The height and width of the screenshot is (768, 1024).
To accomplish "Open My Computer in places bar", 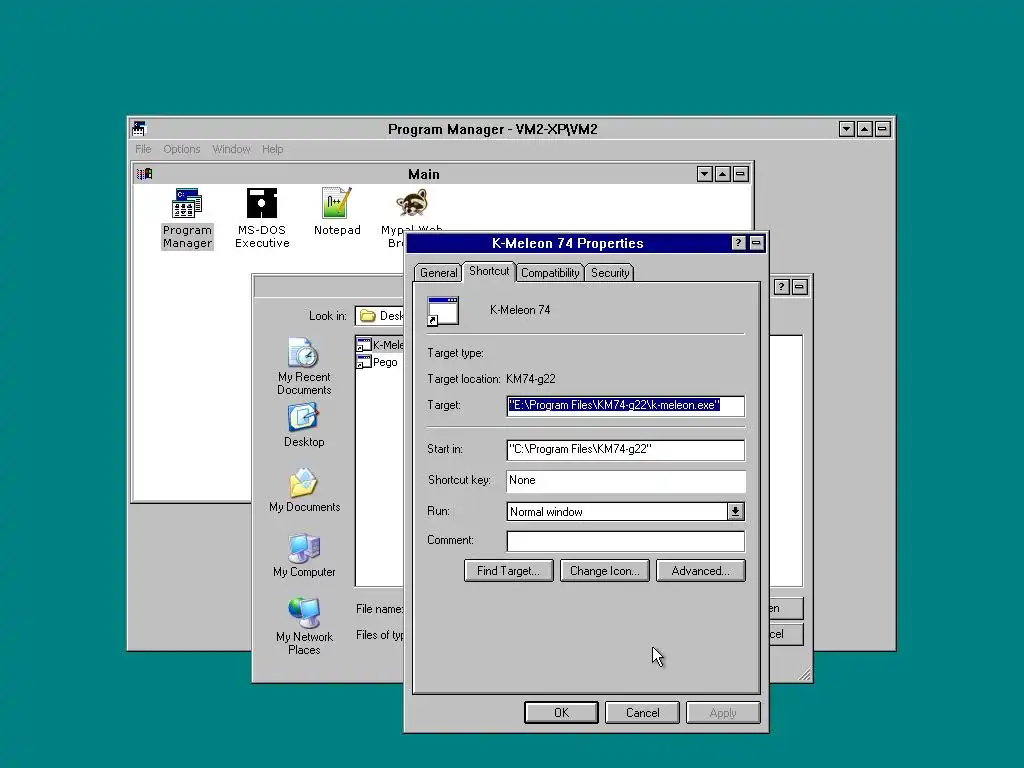I will pos(304,555).
